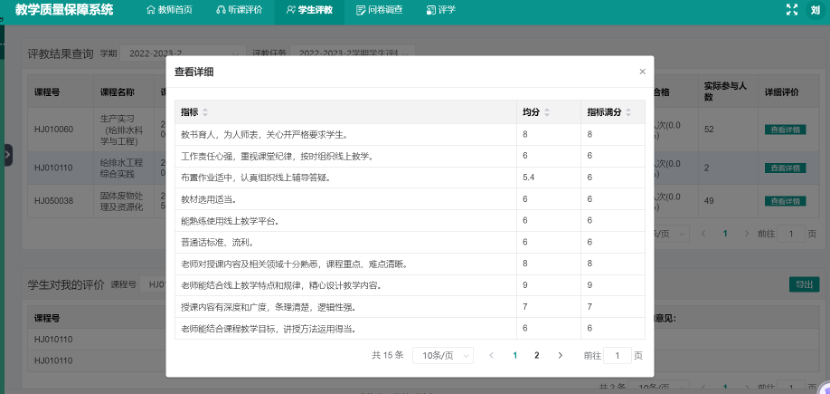
Task: Go to previous page in dialog
Action: point(491,355)
